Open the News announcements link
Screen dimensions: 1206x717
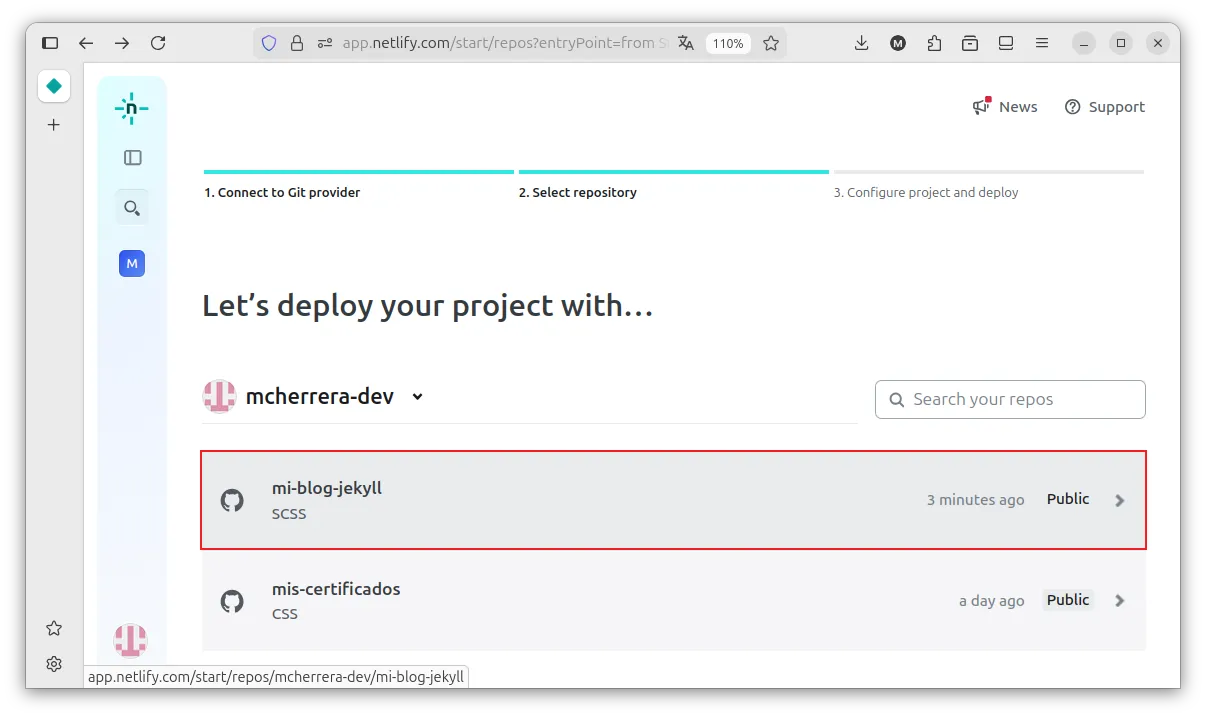tap(1005, 107)
